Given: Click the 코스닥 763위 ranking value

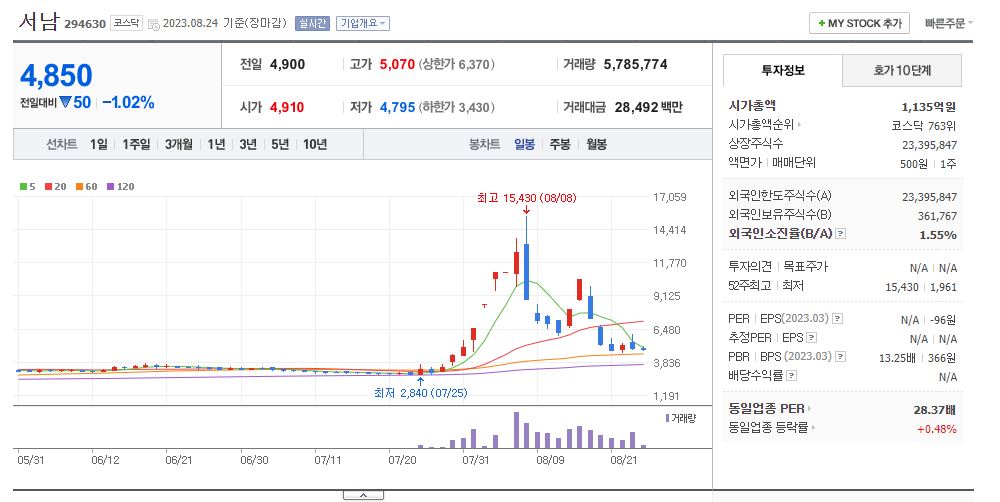Looking at the screenshot, I should point(923,126).
